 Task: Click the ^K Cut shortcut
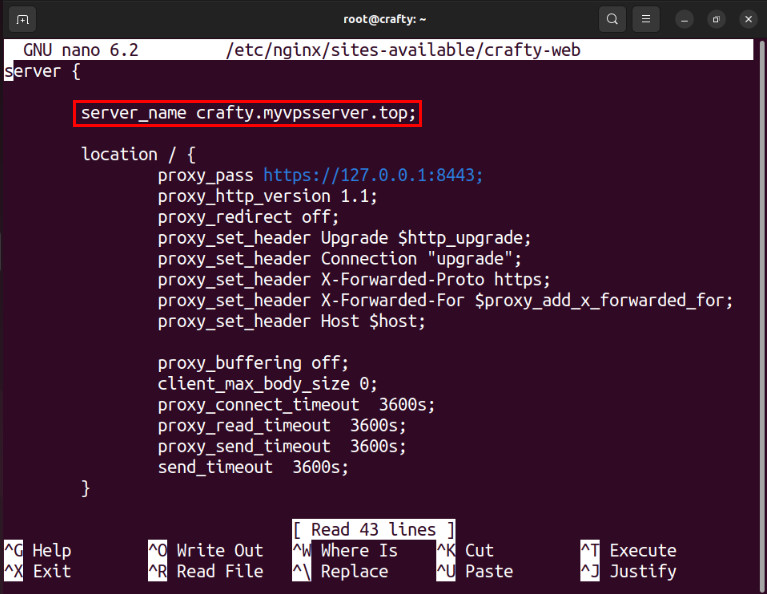[x=465, y=550]
